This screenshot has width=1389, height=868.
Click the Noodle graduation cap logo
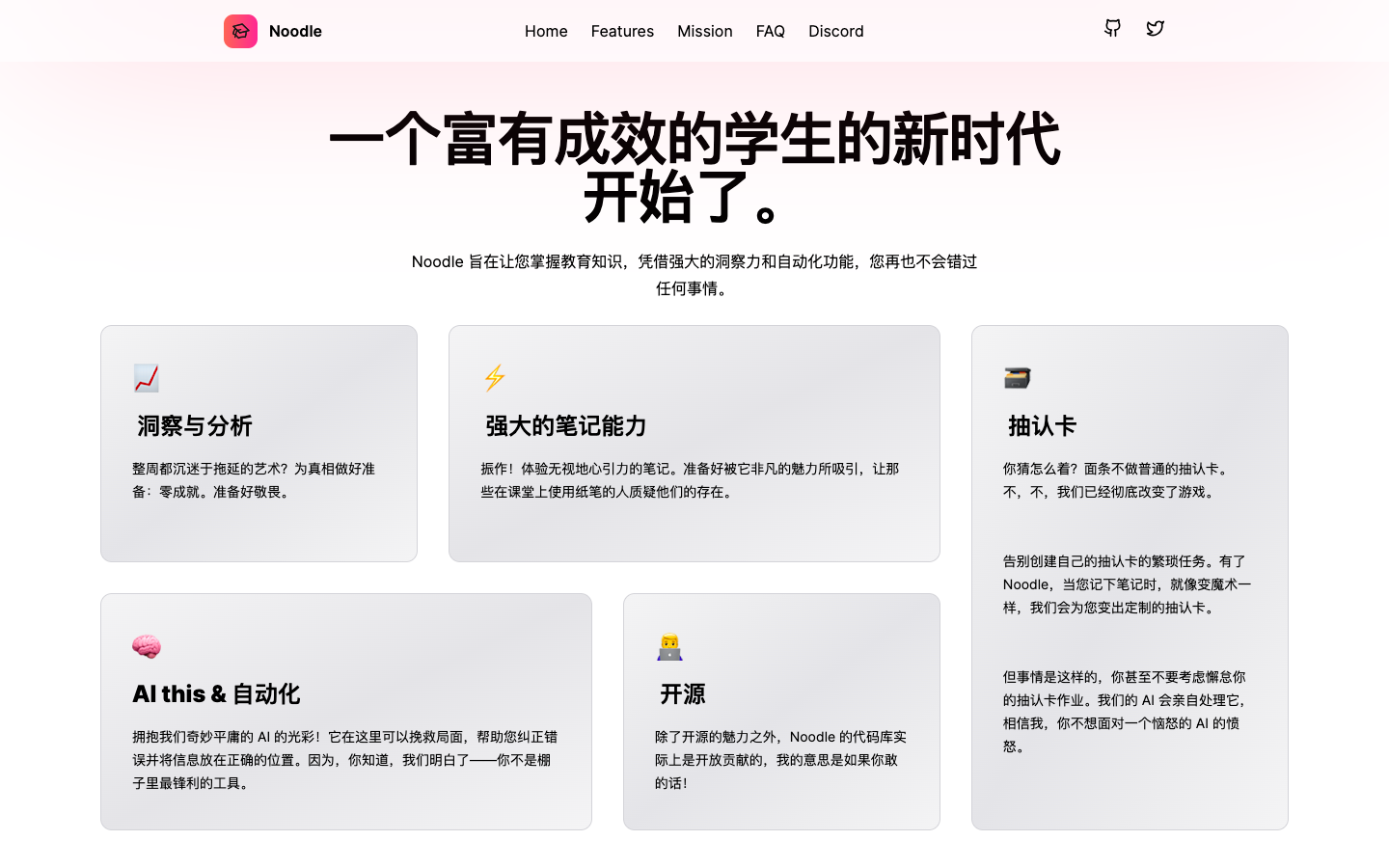240,31
